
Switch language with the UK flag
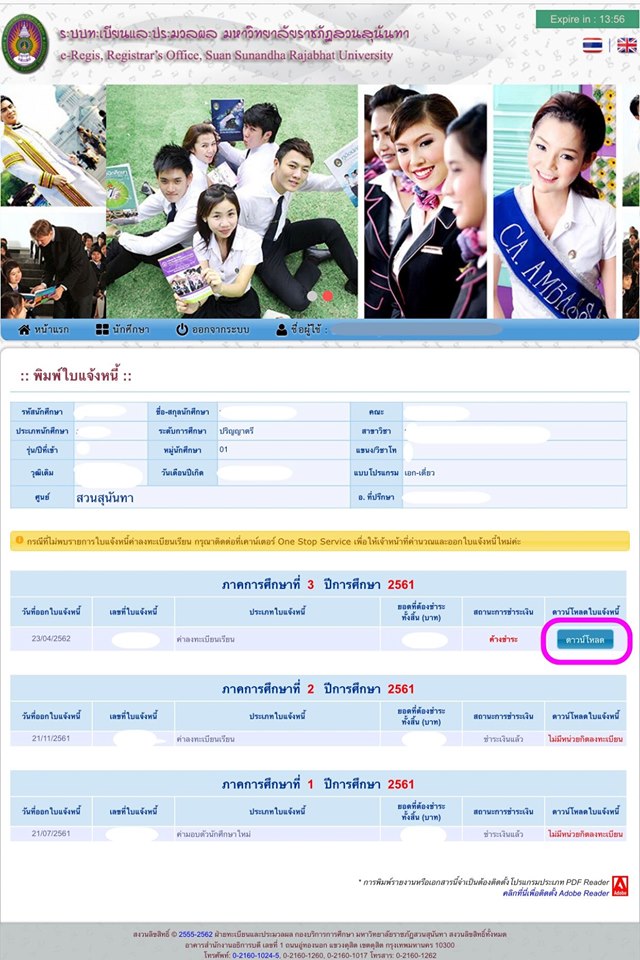click(626, 45)
